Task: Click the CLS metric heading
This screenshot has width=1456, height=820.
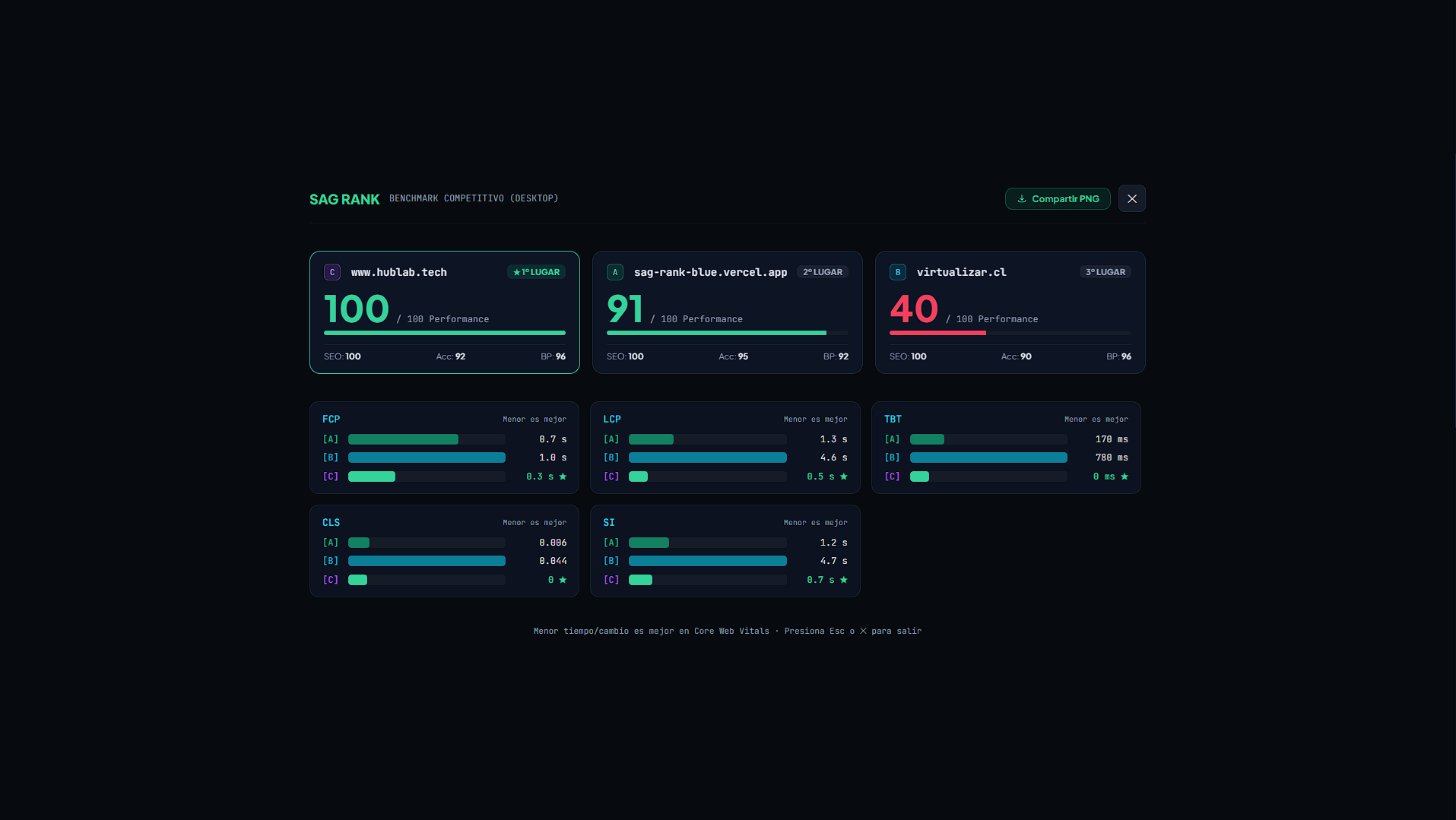Action: (x=331, y=523)
